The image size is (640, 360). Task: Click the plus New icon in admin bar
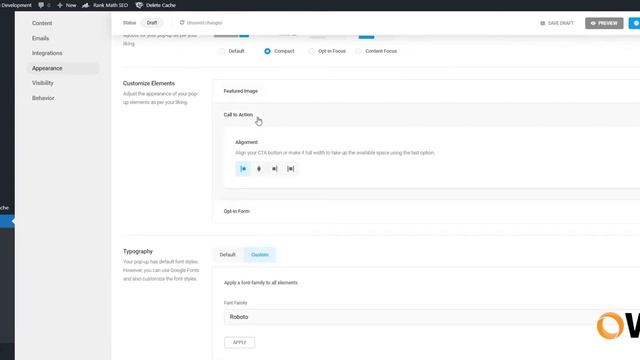pyautogui.click(x=60, y=5)
